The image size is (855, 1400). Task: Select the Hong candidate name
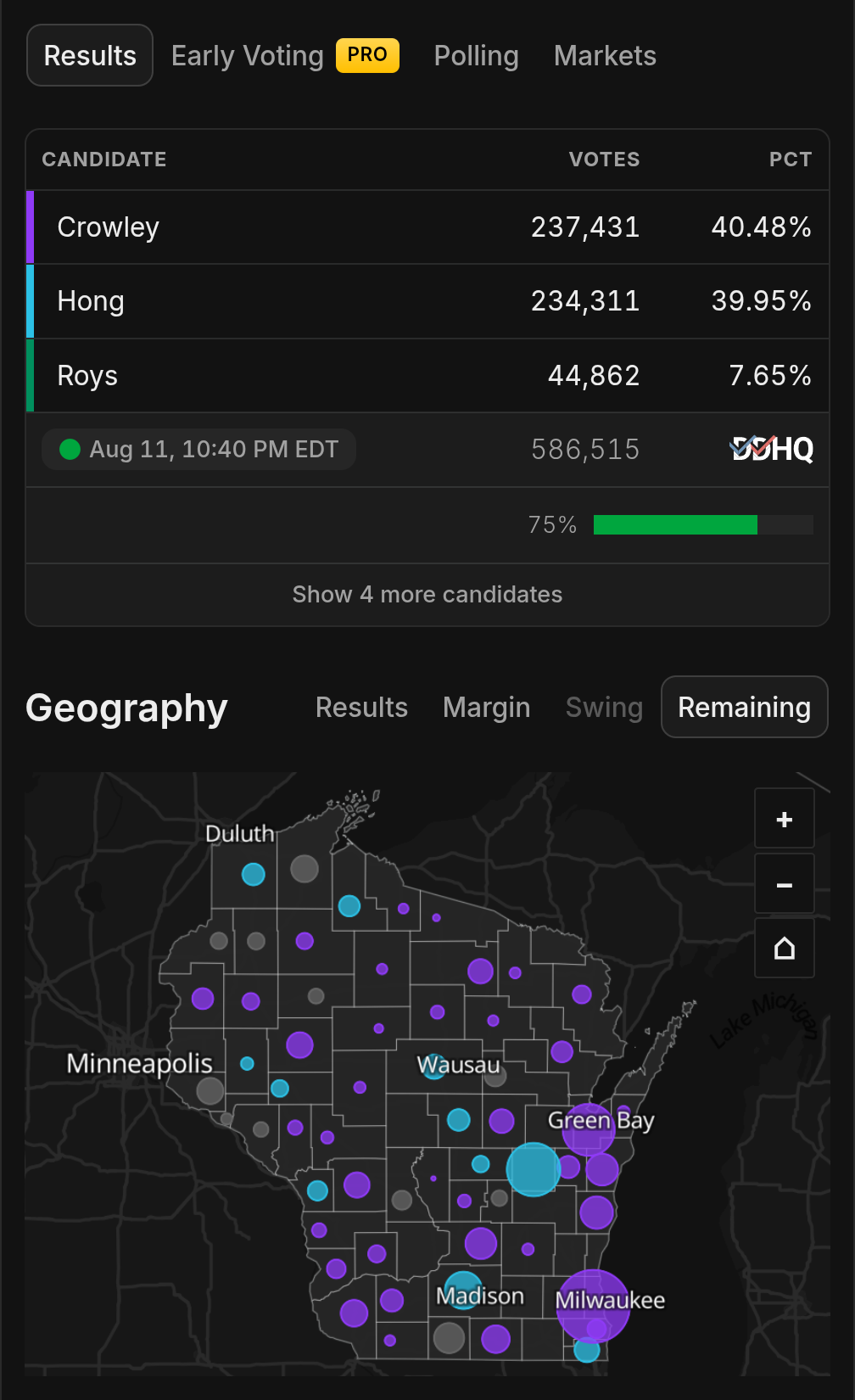click(91, 301)
